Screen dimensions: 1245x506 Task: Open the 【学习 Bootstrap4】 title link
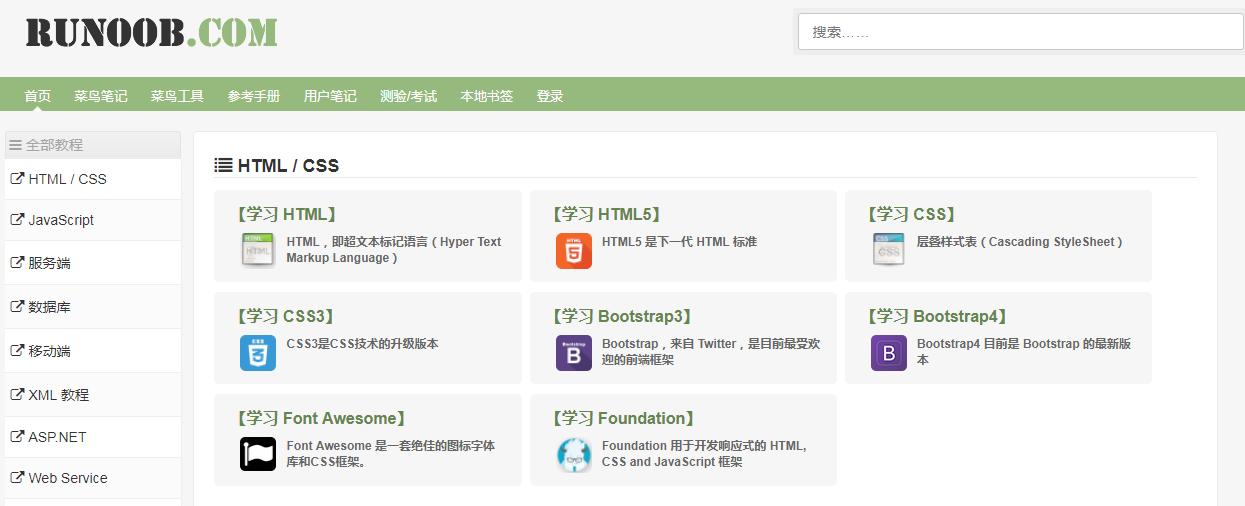click(x=938, y=316)
